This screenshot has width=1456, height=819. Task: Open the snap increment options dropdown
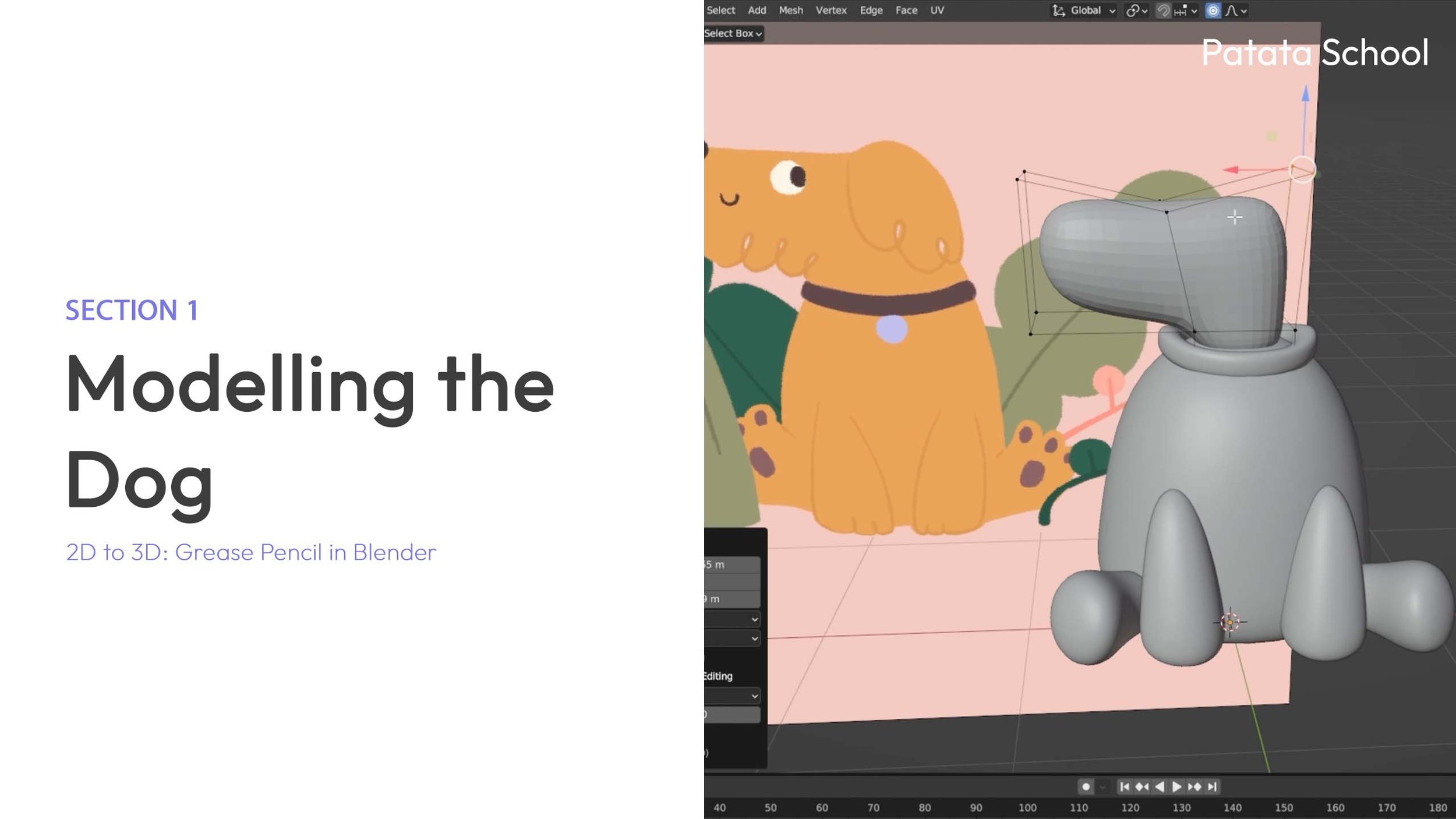[1185, 10]
